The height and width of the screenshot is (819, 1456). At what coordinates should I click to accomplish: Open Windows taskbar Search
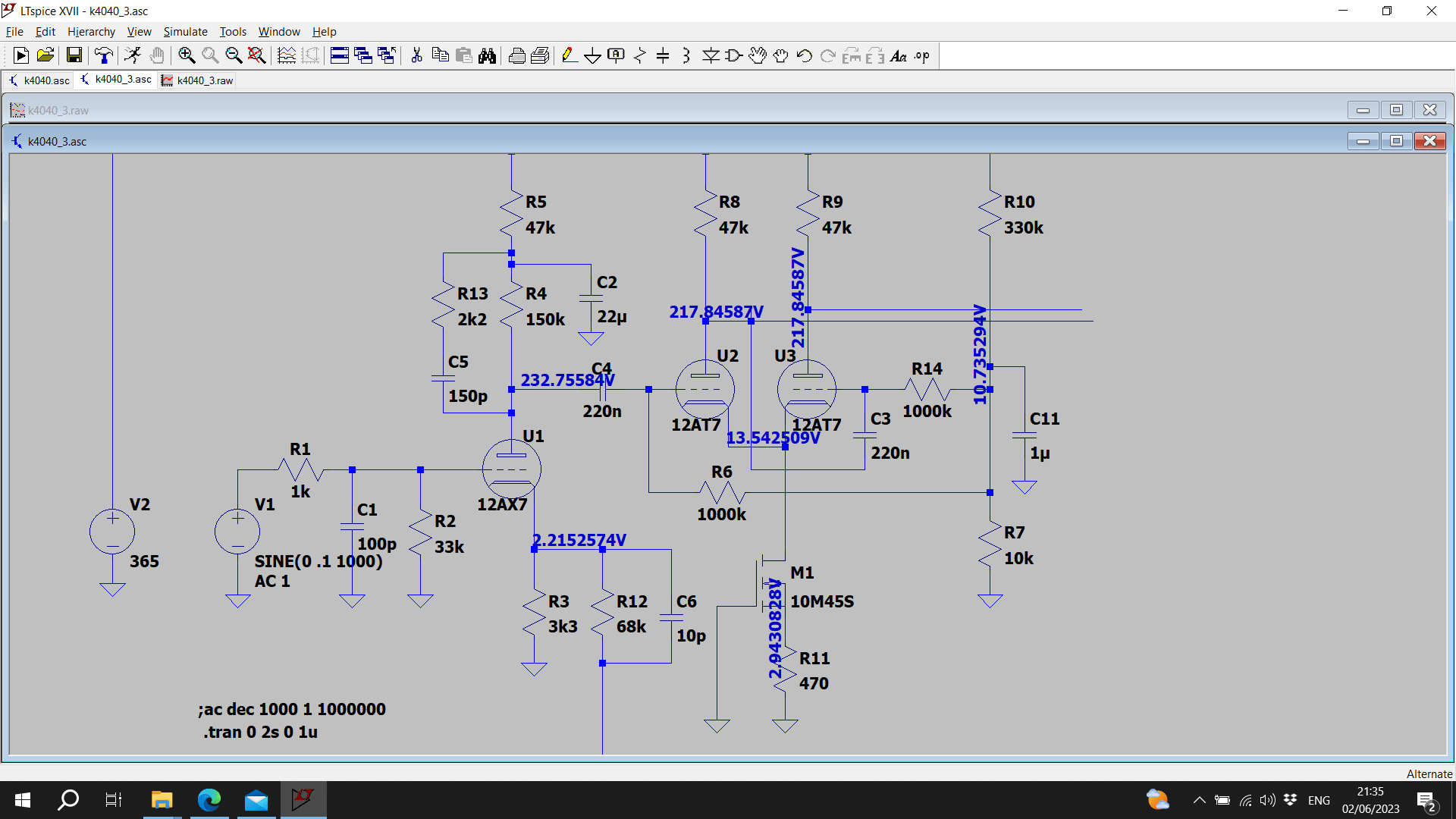coord(68,800)
